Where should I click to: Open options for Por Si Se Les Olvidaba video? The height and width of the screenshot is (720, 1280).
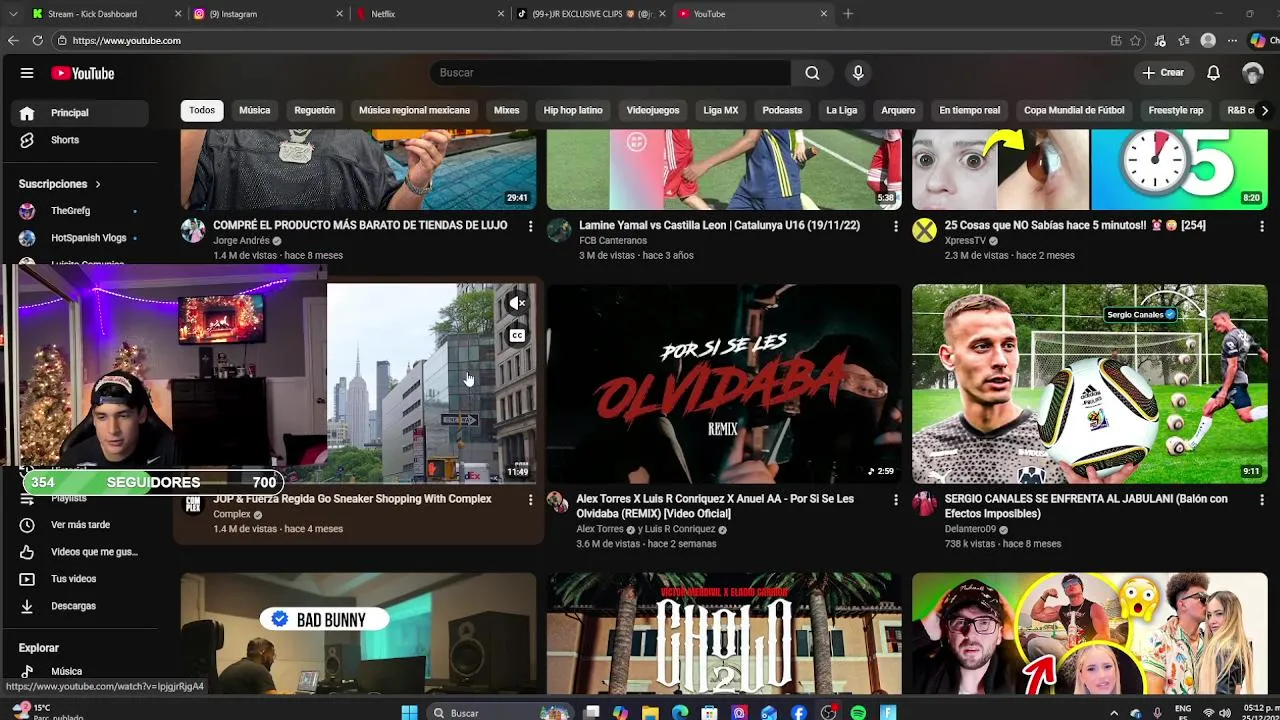(895, 500)
